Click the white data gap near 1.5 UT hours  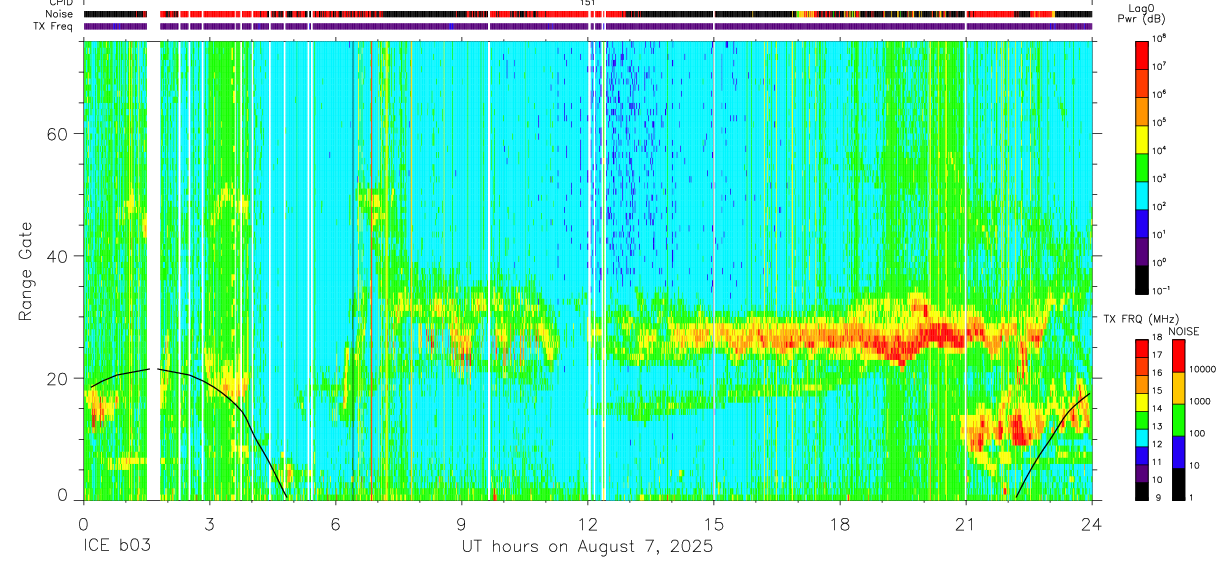(153, 270)
